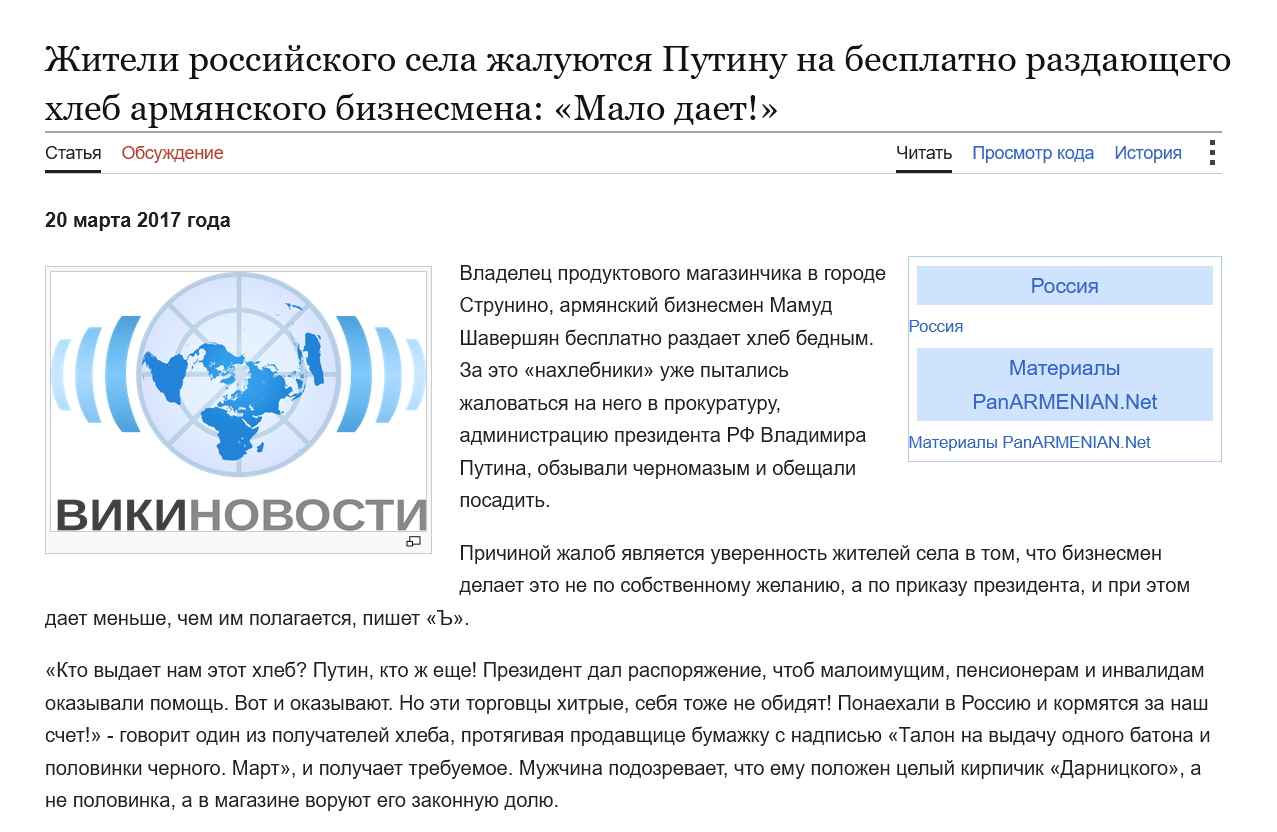
Task: Click the source mention «Ъ»
Action: [x=444, y=619]
